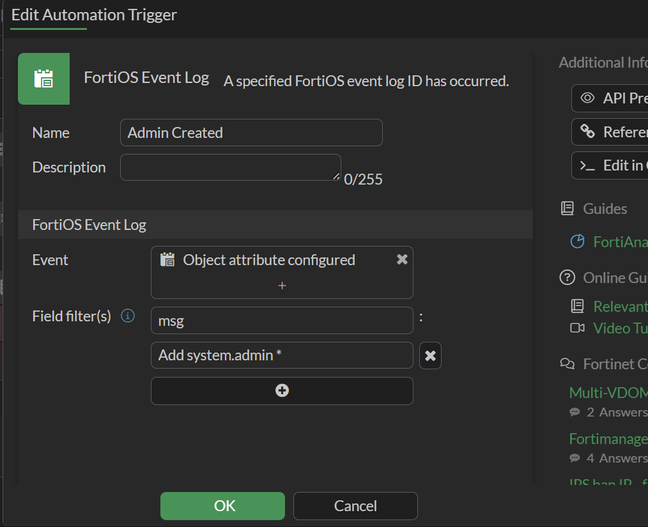Open the Relevant documentation link

point(619,306)
